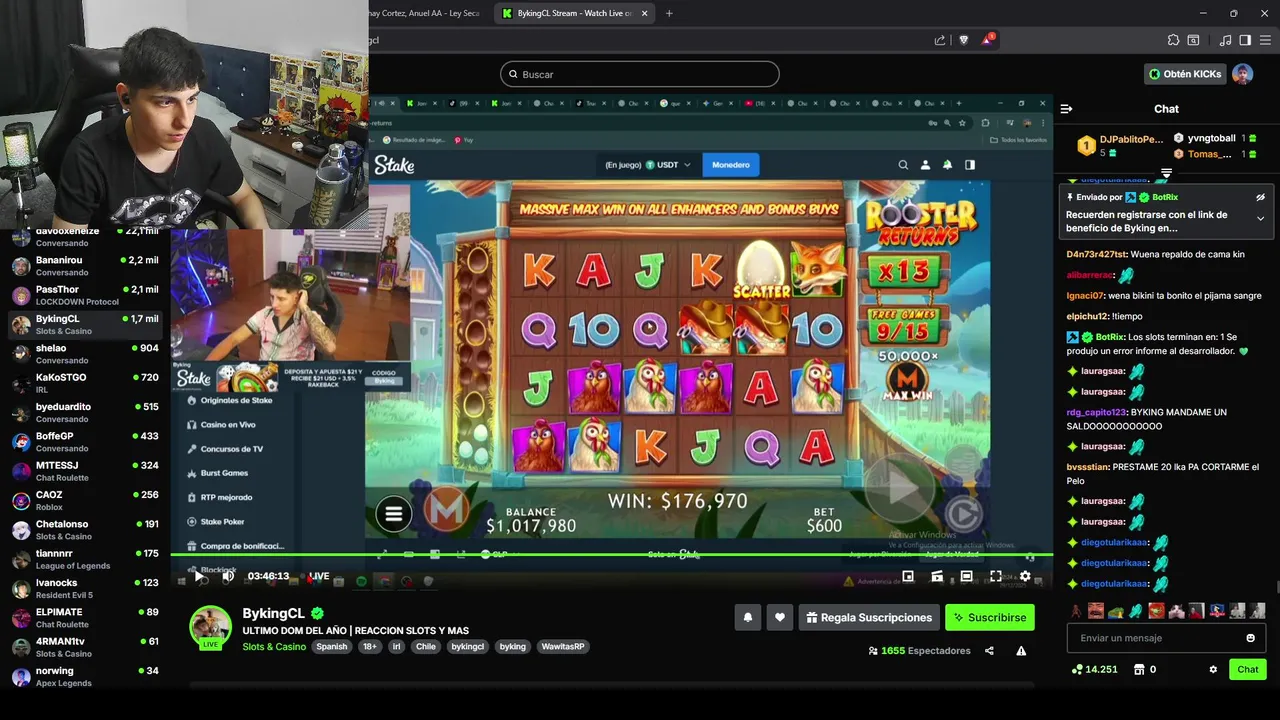Open byeduardito channel in sidebar
The height and width of the screenshot is (720, 1280).
85,412
